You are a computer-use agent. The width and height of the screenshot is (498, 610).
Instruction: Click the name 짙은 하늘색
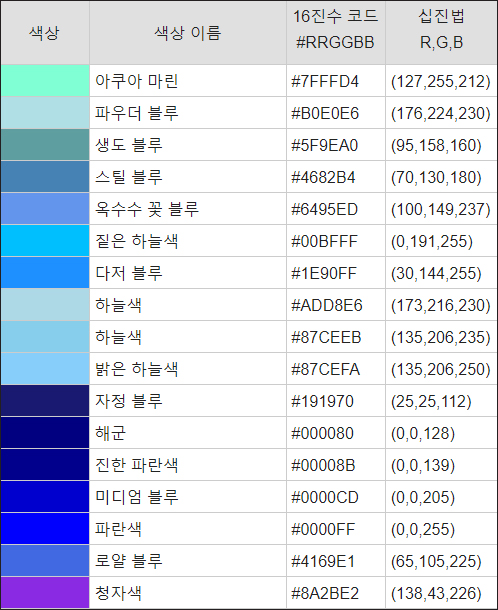(x=137, y=241)
